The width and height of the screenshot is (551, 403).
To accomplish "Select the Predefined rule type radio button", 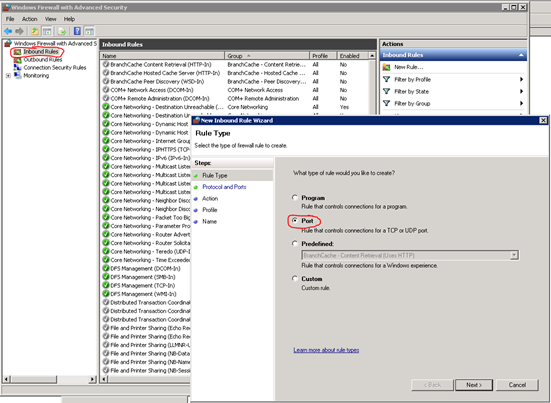I will (x=295, y=243).
